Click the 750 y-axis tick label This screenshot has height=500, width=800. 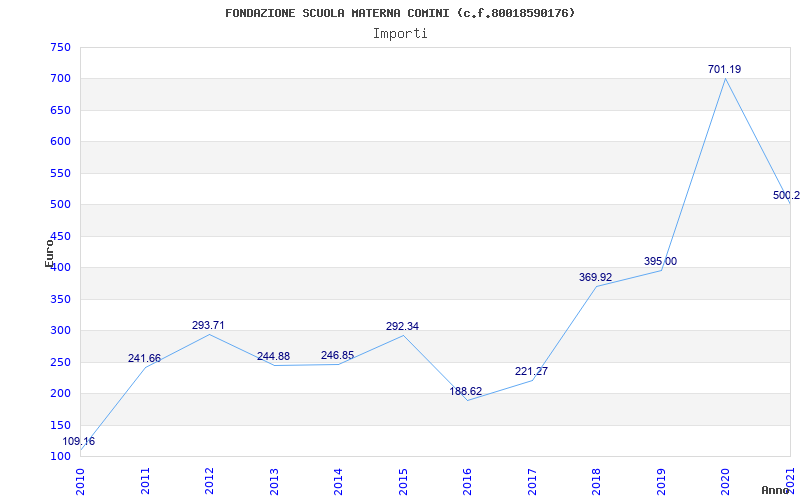(x=60, y=47)
